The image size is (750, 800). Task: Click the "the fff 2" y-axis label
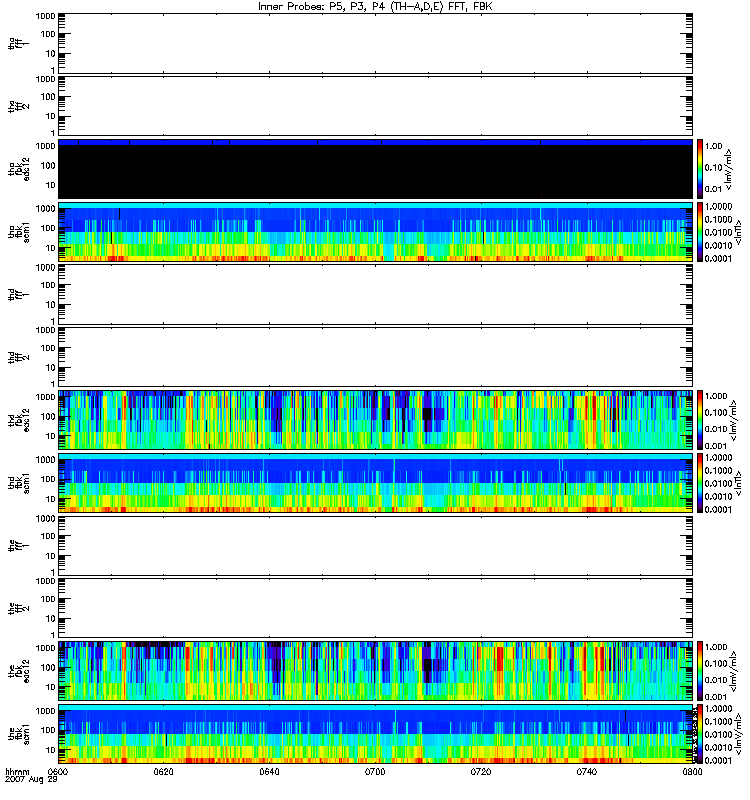pyautogui.click(x=18, y=608)
